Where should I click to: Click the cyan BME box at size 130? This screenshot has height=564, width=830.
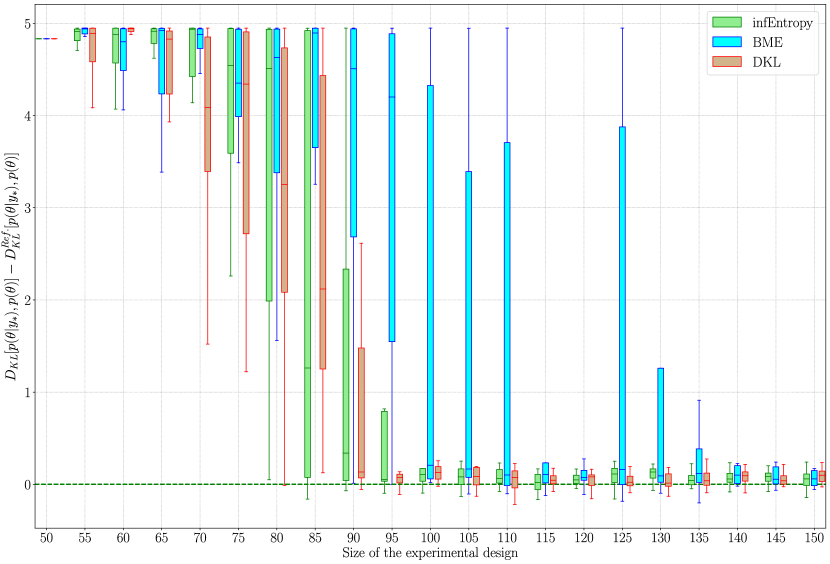click(661, 425)
